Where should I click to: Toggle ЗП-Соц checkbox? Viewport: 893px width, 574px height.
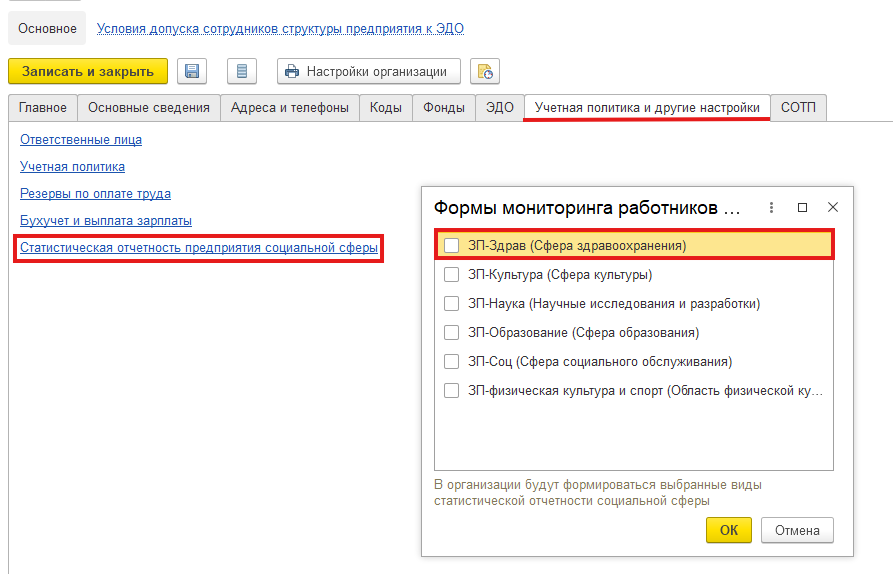(x=451, y=362)
